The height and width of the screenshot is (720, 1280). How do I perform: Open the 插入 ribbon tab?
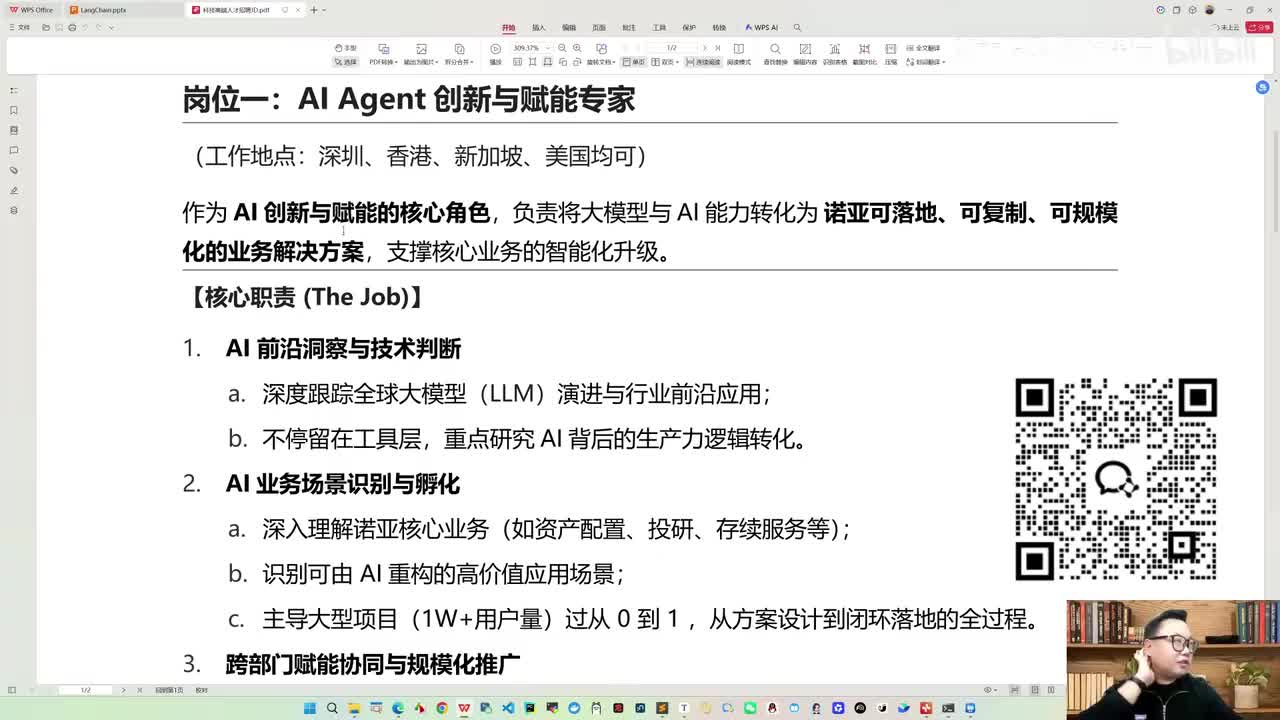tap(539, 28)
